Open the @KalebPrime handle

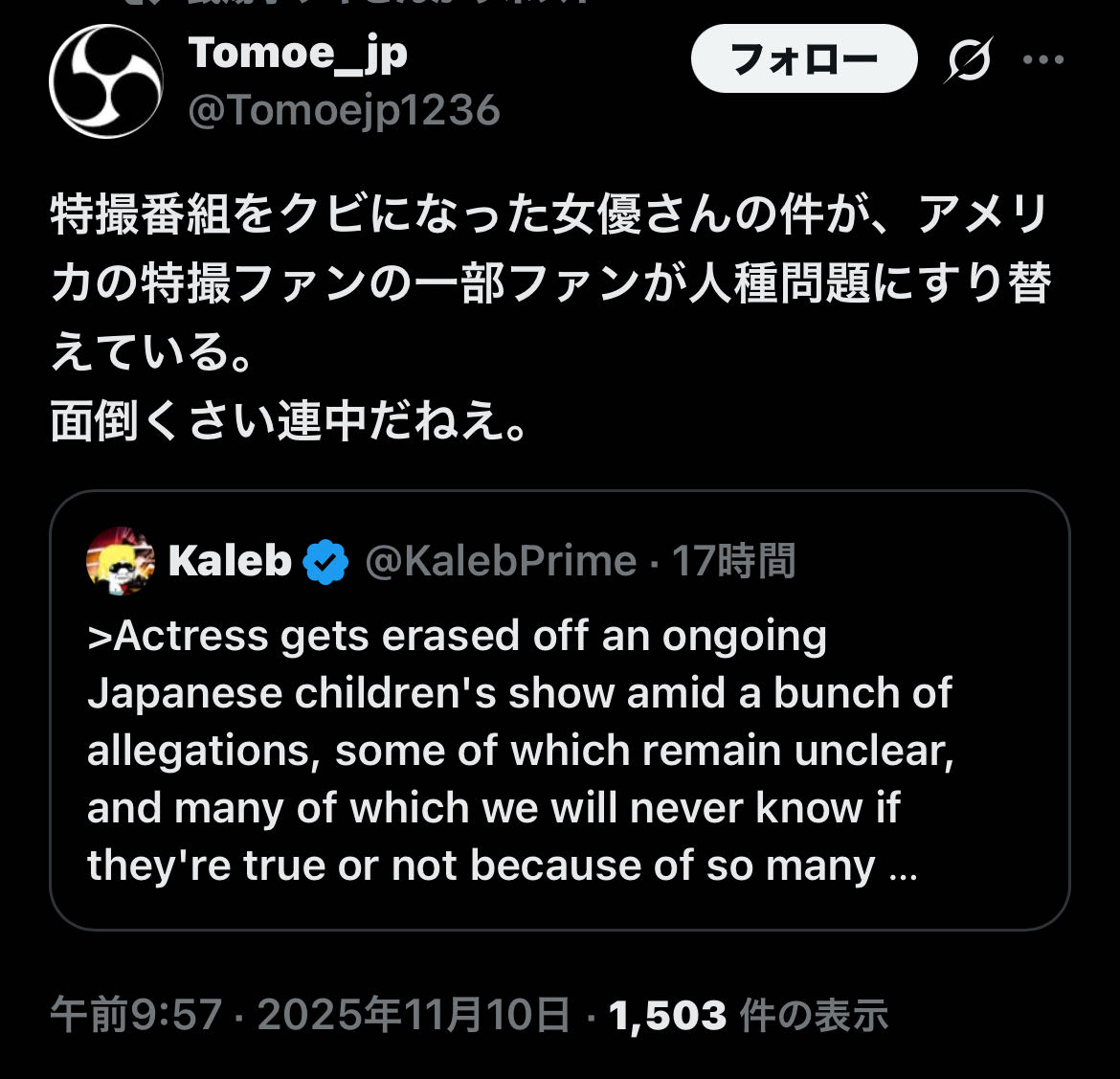tap(501, 561)
